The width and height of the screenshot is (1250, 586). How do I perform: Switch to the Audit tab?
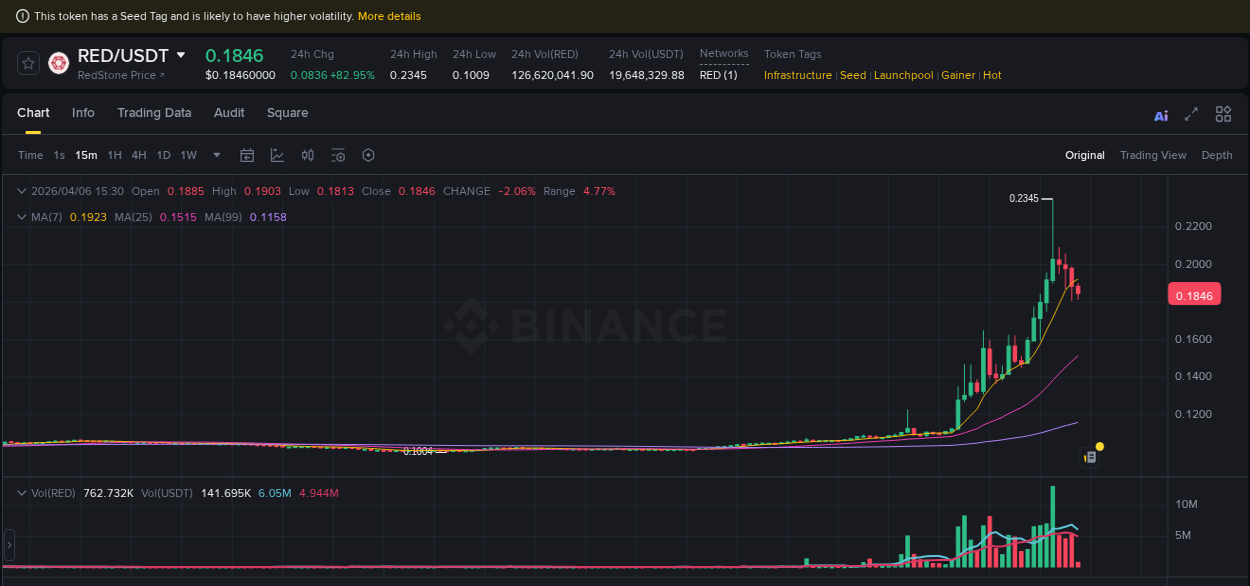click(x=229, y=113)
